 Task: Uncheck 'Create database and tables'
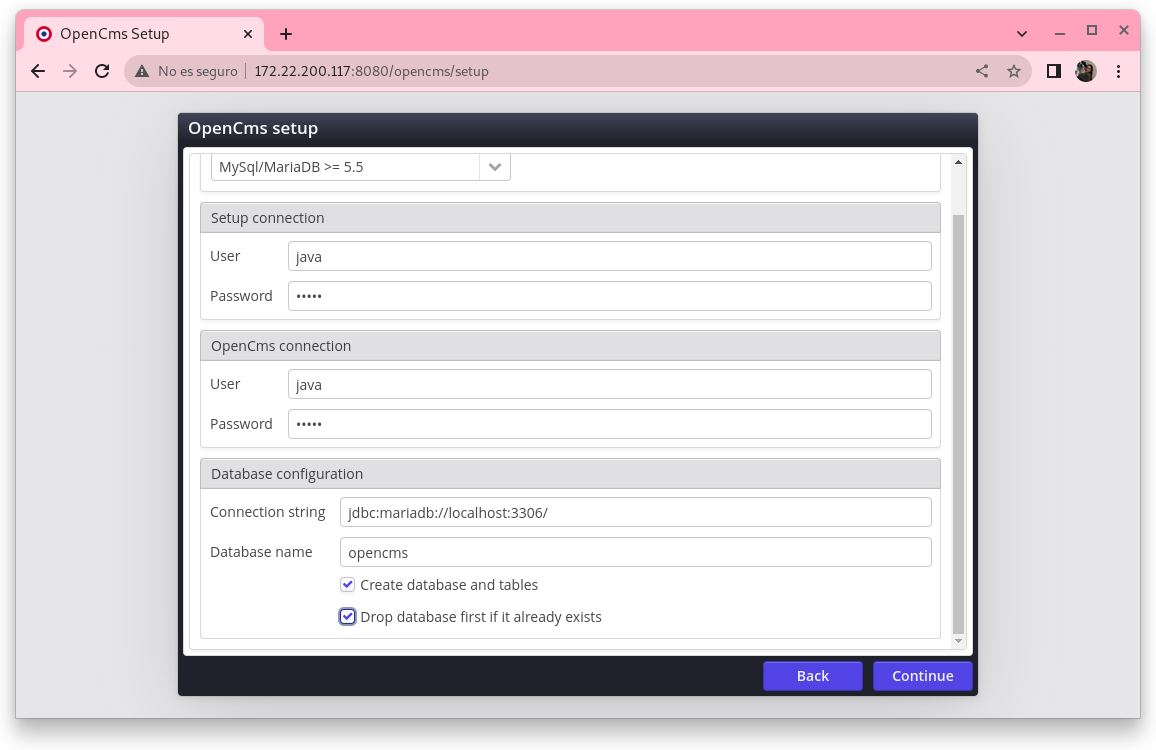(x=348, y=585)
